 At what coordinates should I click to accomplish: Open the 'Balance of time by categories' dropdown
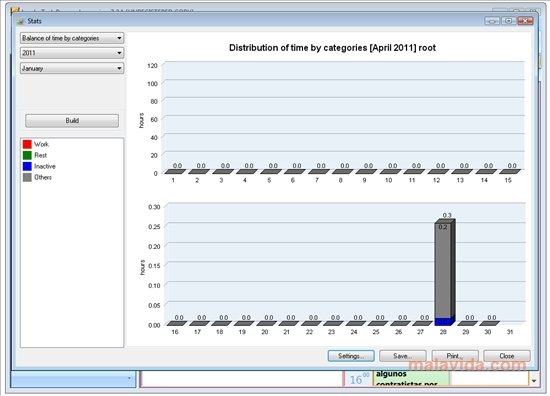click(x=72, y=38)
